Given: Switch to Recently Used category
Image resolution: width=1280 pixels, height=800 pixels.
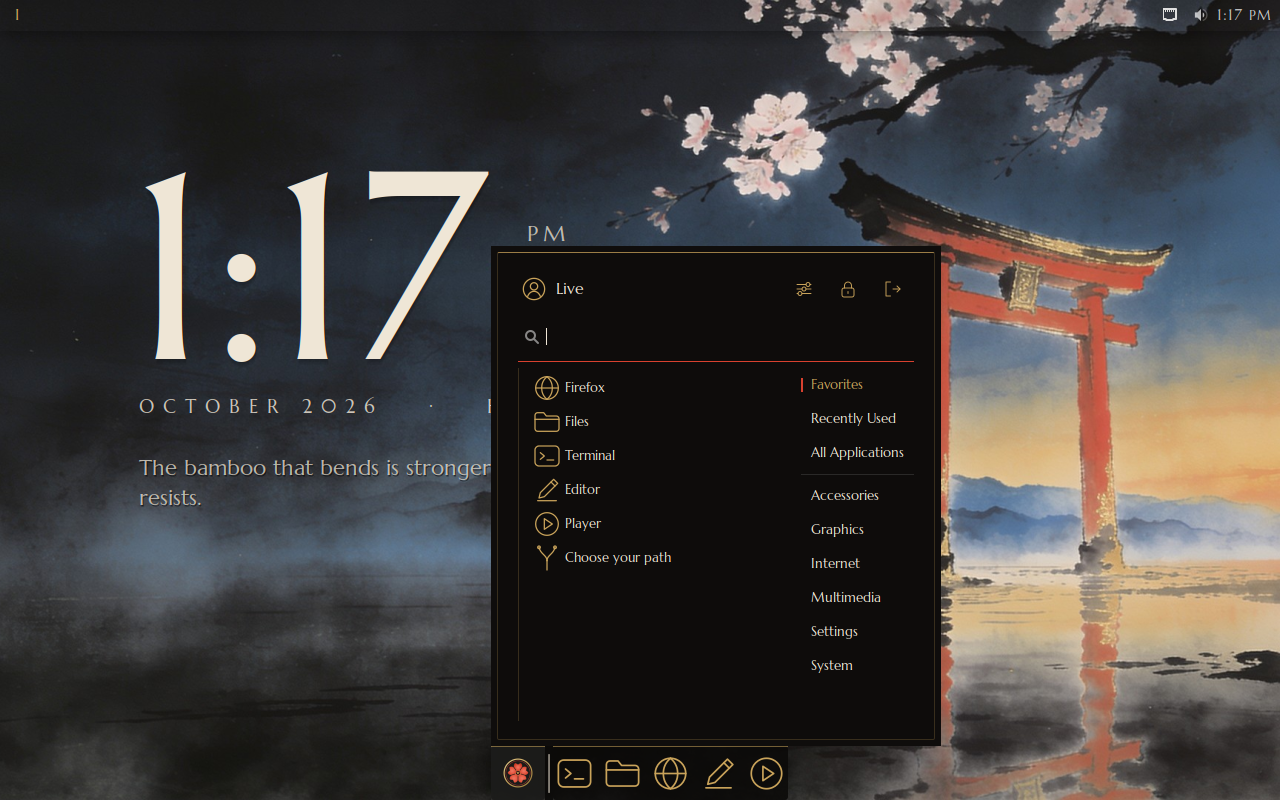Looking at the screenshot, I should [857, 418].
